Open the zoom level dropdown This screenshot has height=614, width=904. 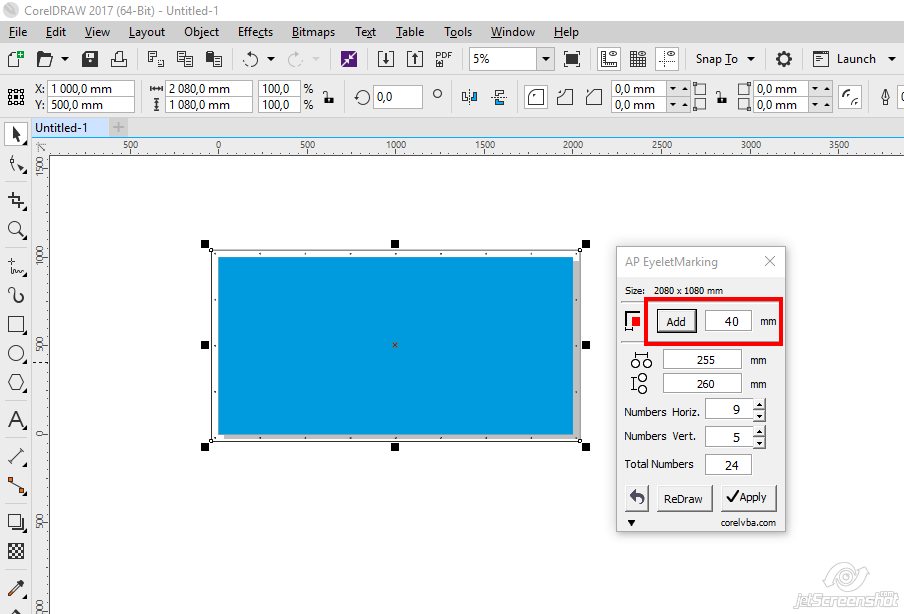pyautogui.click(x=545, y=59)
